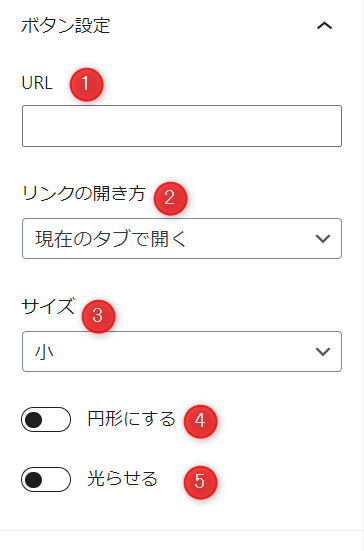Viewport: 364px width, 551px height.
Task: Click red badge number 5 beside 光らせる
Action: 200,481
